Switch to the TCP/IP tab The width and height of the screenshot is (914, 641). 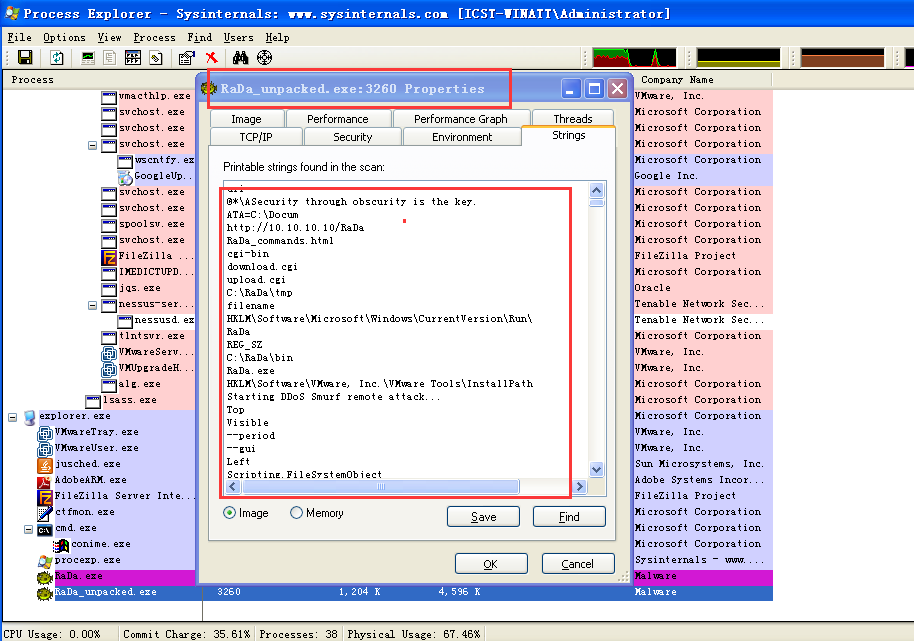coord(256,137)
